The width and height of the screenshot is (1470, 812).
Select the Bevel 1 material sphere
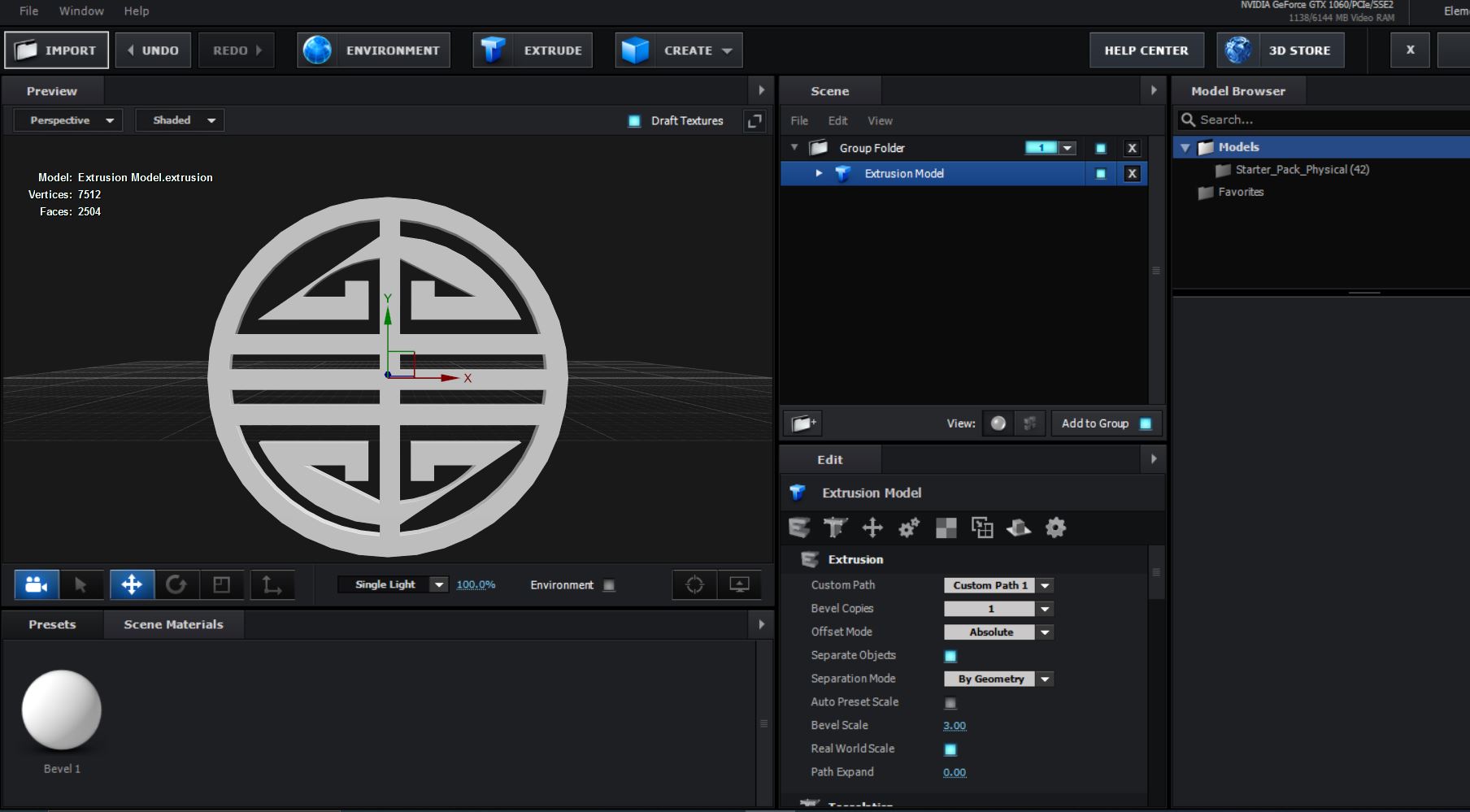click(62, 710)
